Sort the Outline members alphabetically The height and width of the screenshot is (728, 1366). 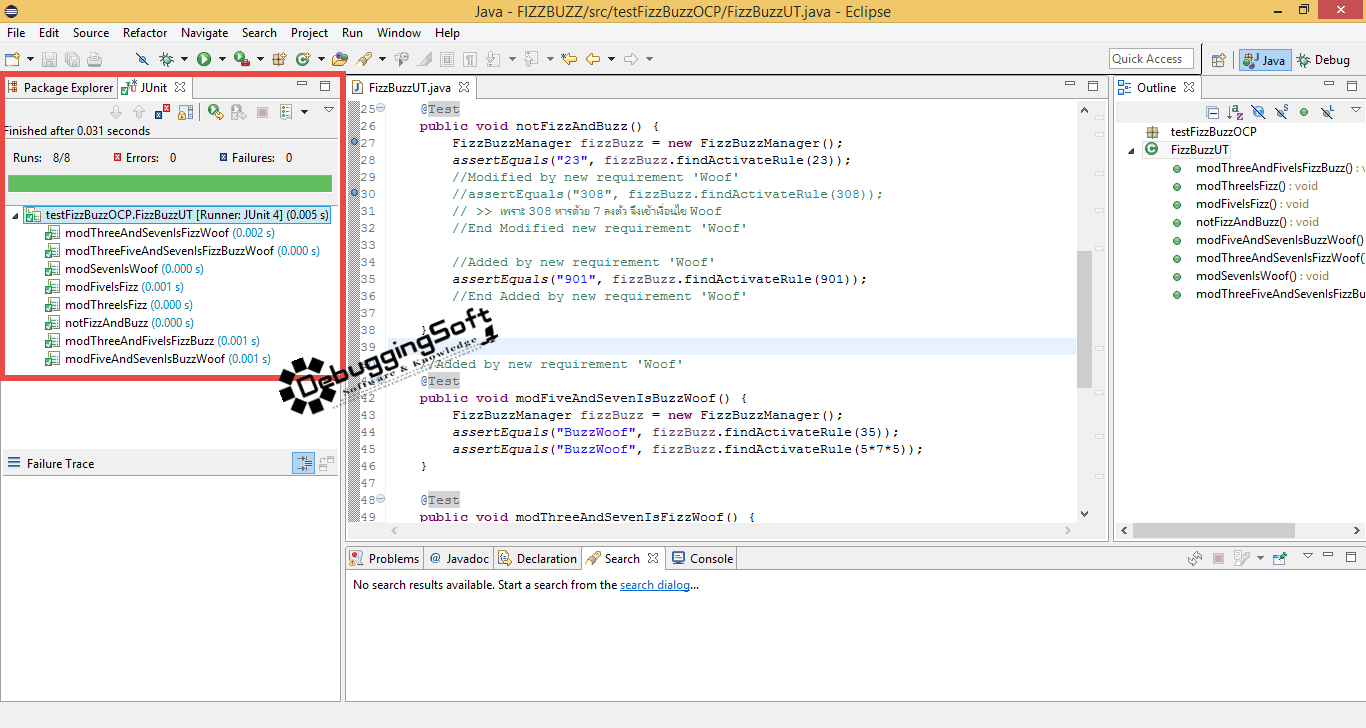1235,112
